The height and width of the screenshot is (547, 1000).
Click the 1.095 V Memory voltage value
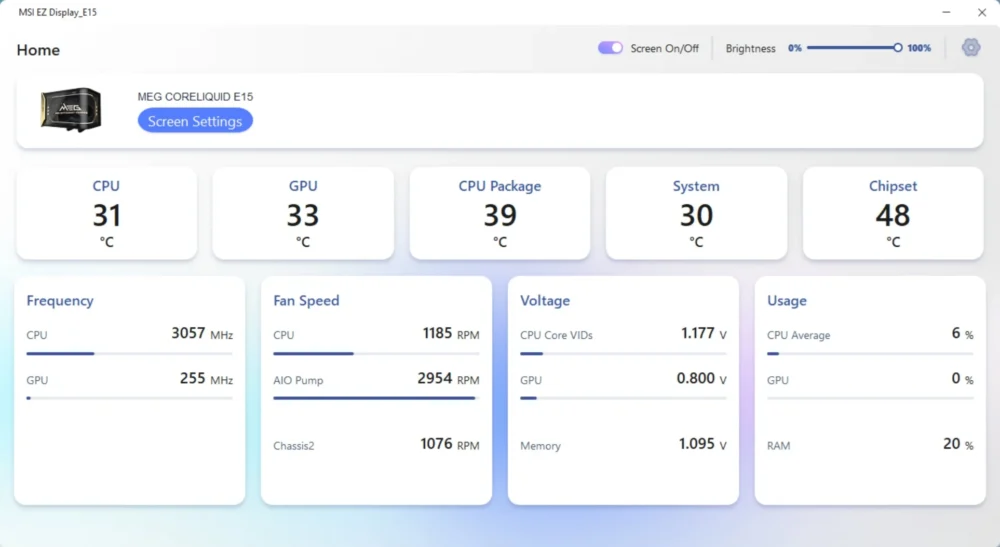coord(702,444)
